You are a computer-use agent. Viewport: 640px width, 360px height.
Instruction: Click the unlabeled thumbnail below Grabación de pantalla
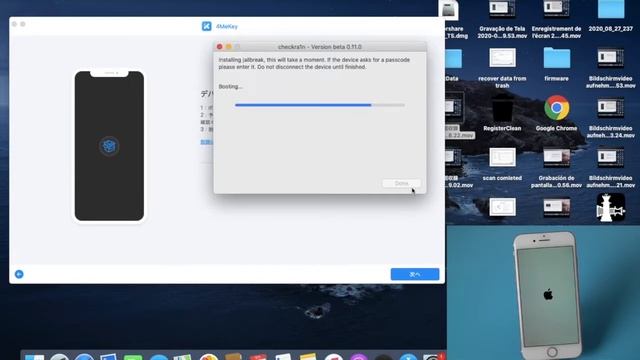point(556,207)
